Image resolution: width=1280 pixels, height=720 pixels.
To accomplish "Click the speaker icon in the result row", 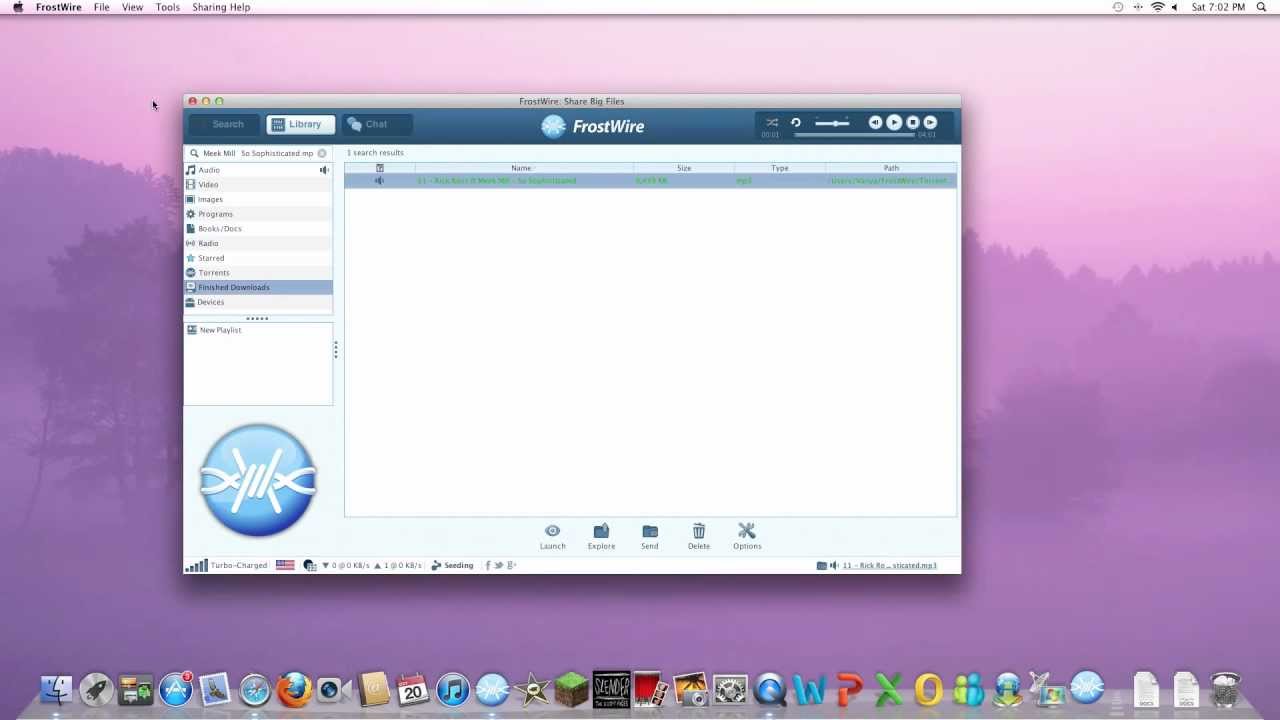I will tap(379, 181).
